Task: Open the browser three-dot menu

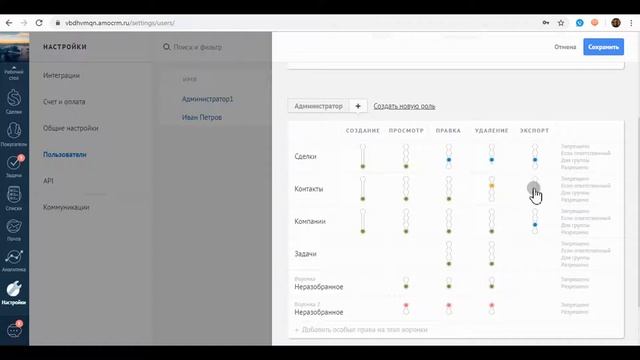Action: tap(631, 23)
